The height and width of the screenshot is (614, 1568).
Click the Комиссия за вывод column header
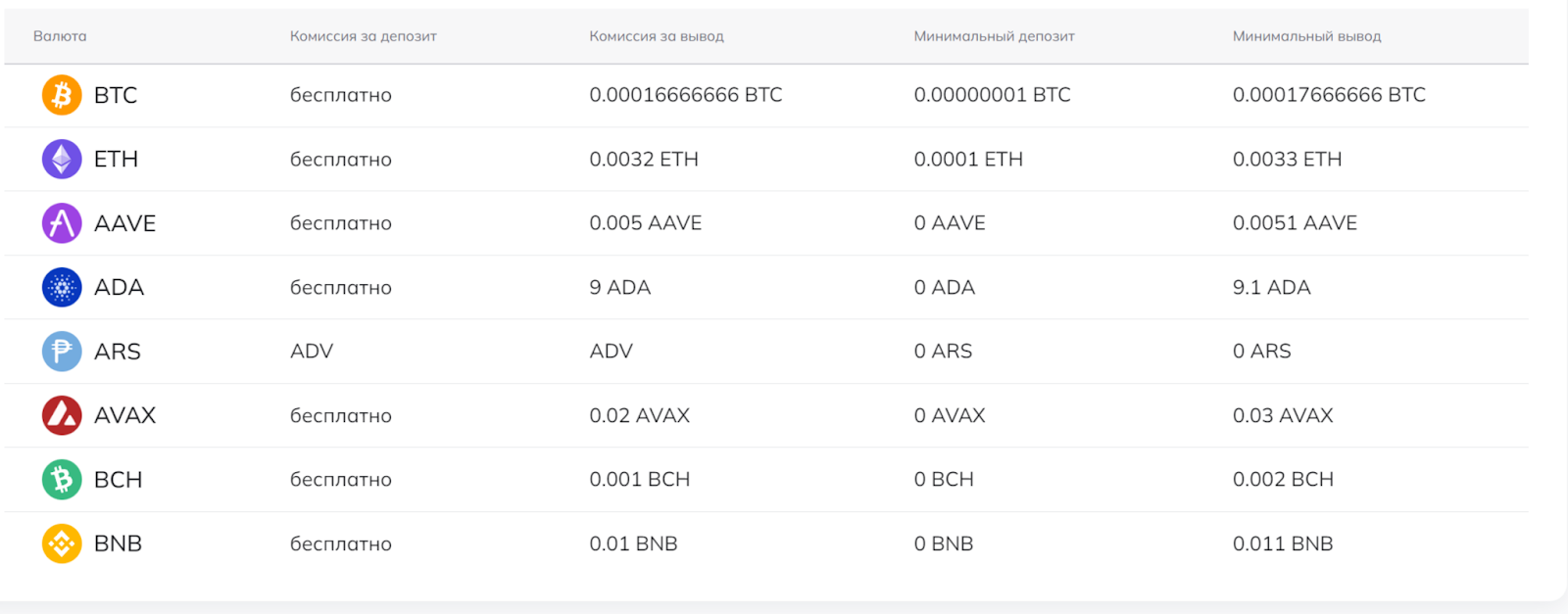click(x=657, y=36)
